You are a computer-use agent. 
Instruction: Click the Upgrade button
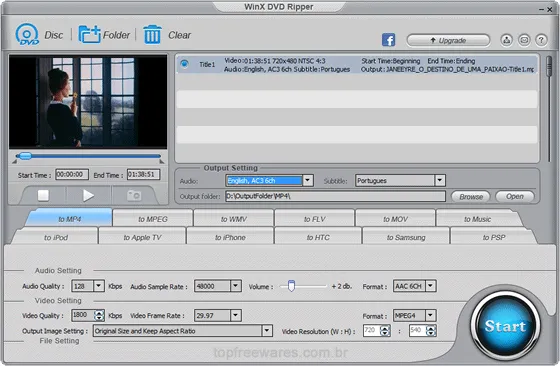(x=448, y=40)
